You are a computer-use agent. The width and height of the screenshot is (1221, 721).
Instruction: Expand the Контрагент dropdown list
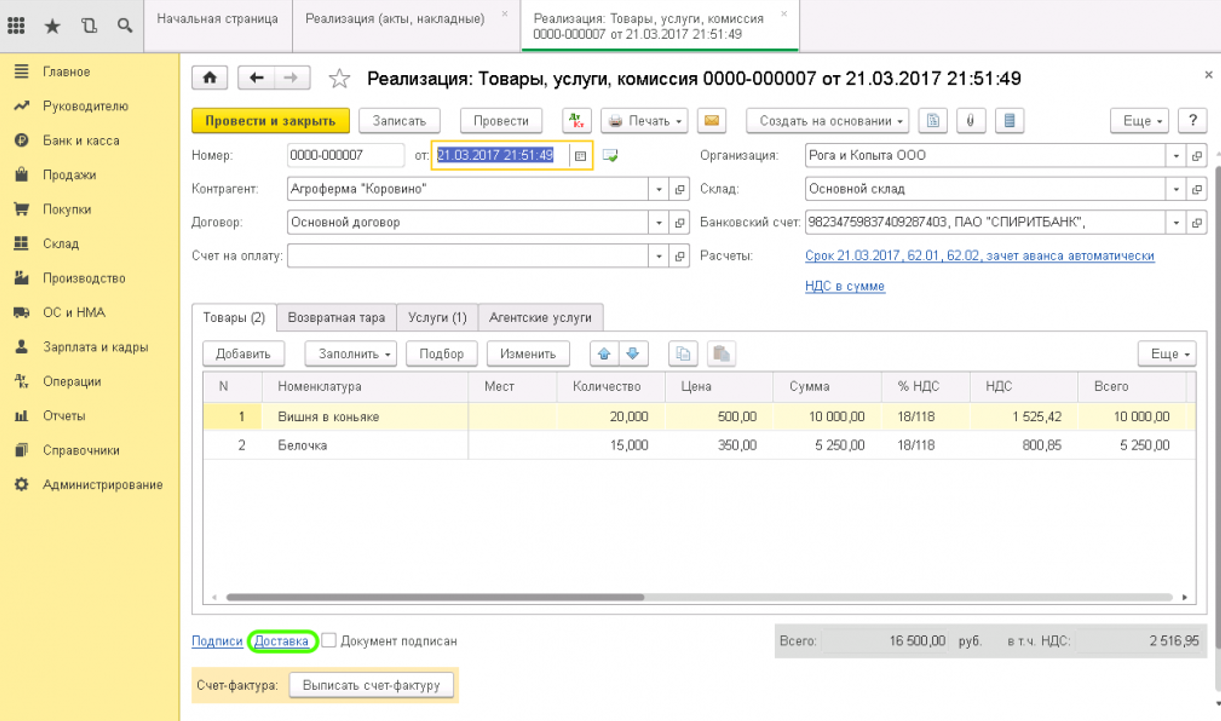(659, 189)
